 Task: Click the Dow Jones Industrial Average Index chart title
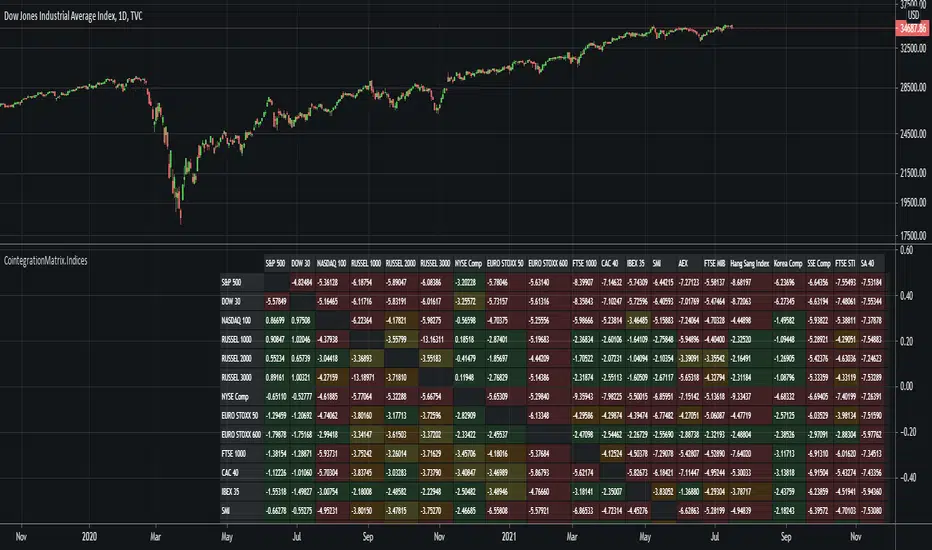click(73, 16)
